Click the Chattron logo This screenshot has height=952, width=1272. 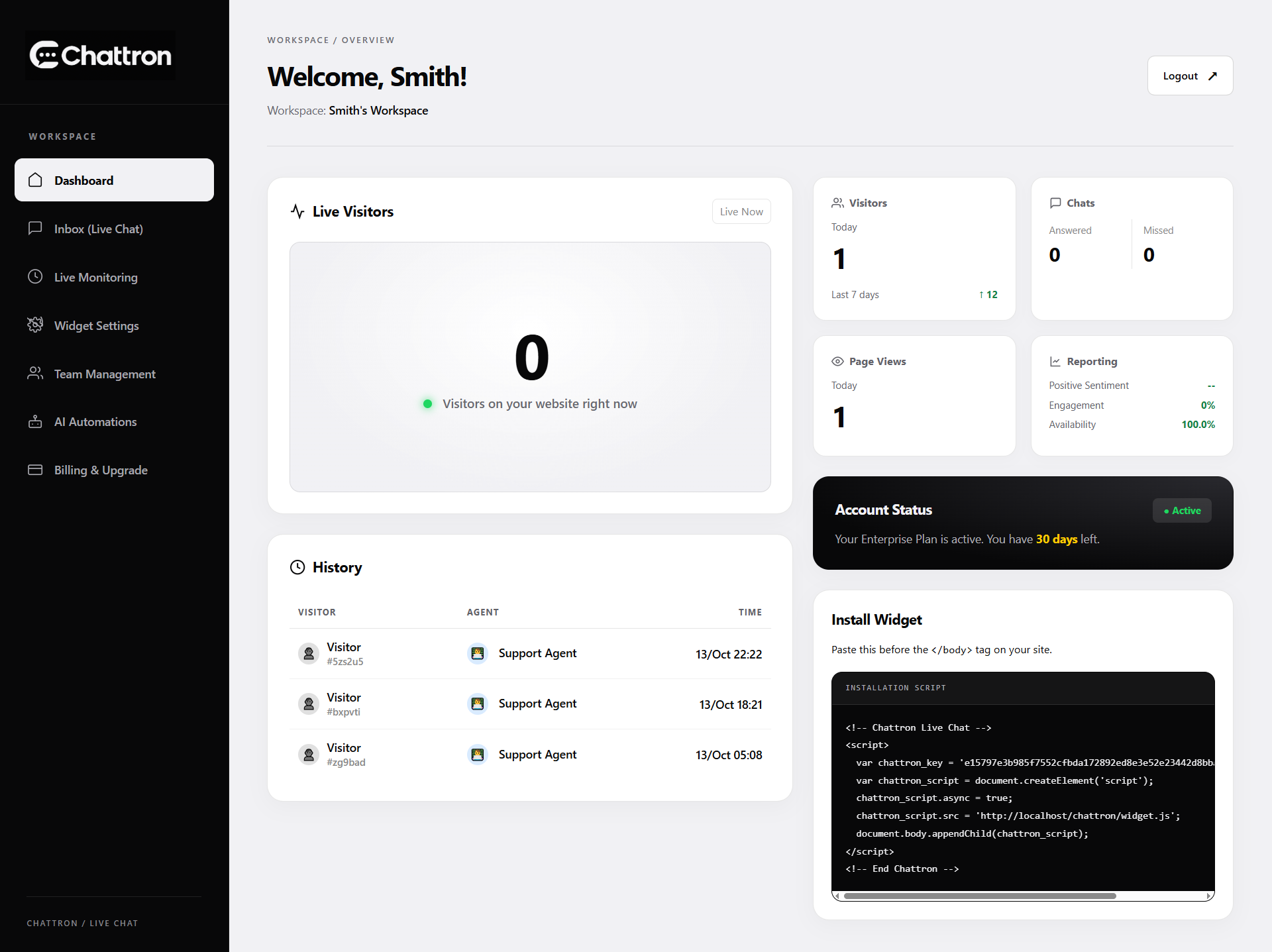pyautogui.click(x=101, y=56)
